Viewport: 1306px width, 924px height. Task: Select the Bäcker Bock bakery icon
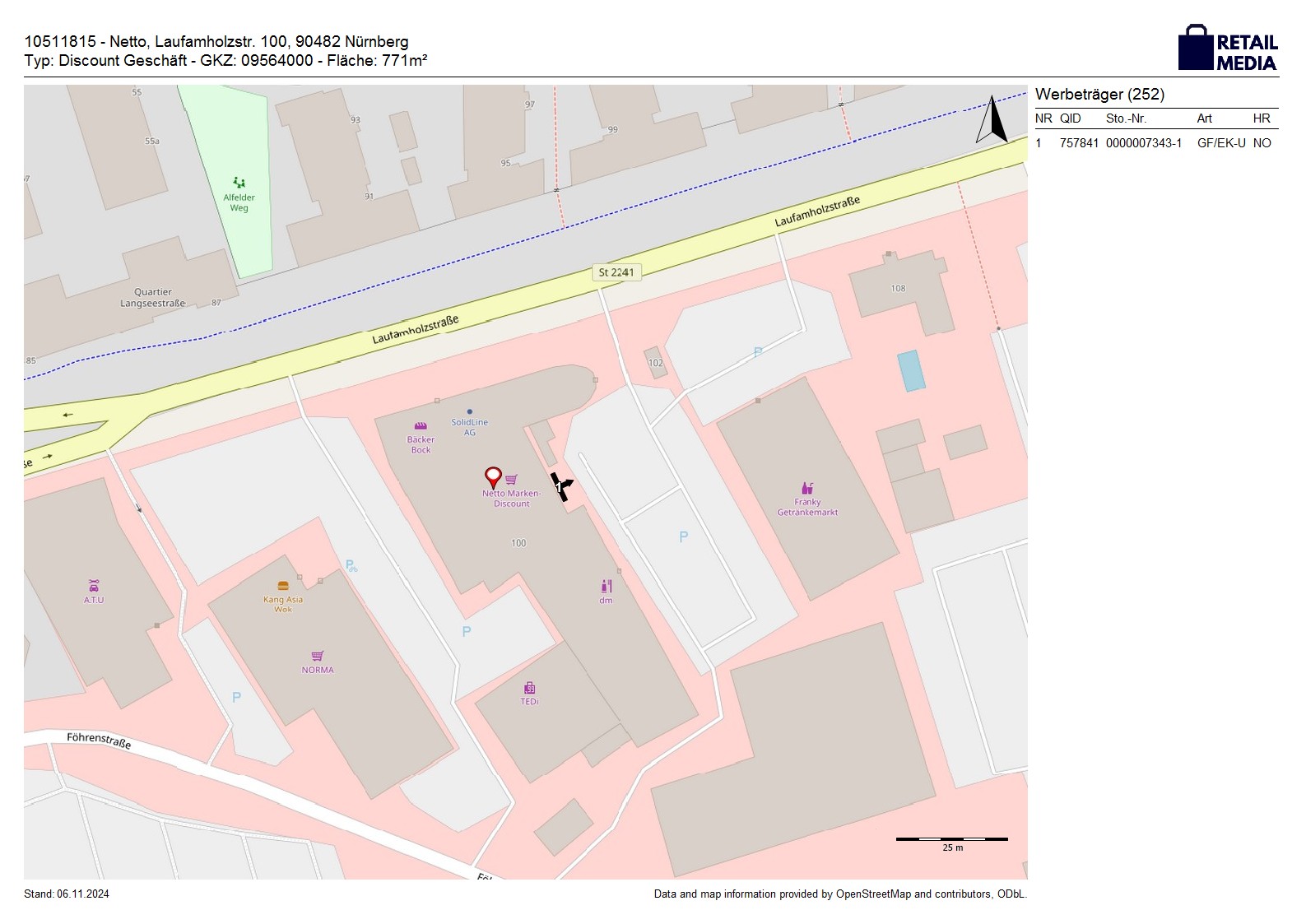[421, 426]
